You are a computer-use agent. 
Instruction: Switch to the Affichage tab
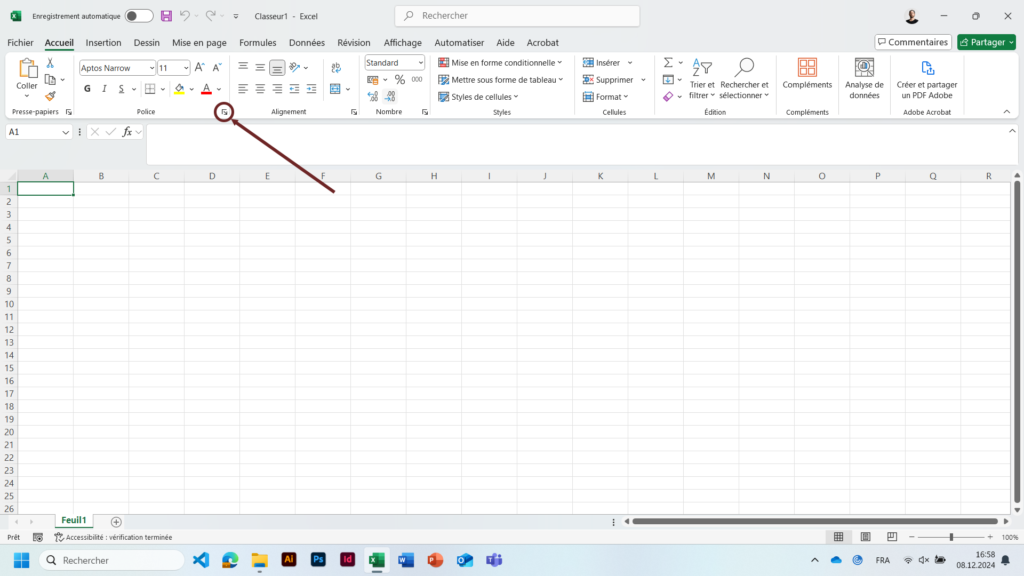pos(402,42)
